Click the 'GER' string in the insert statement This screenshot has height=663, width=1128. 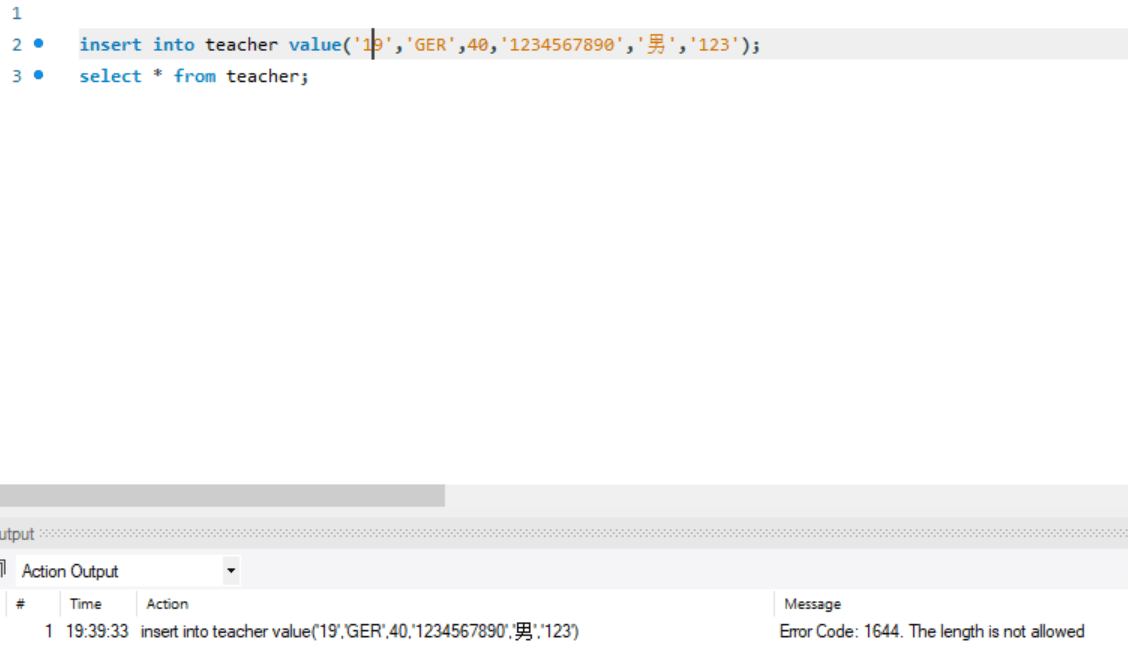[x=430, y=45]
